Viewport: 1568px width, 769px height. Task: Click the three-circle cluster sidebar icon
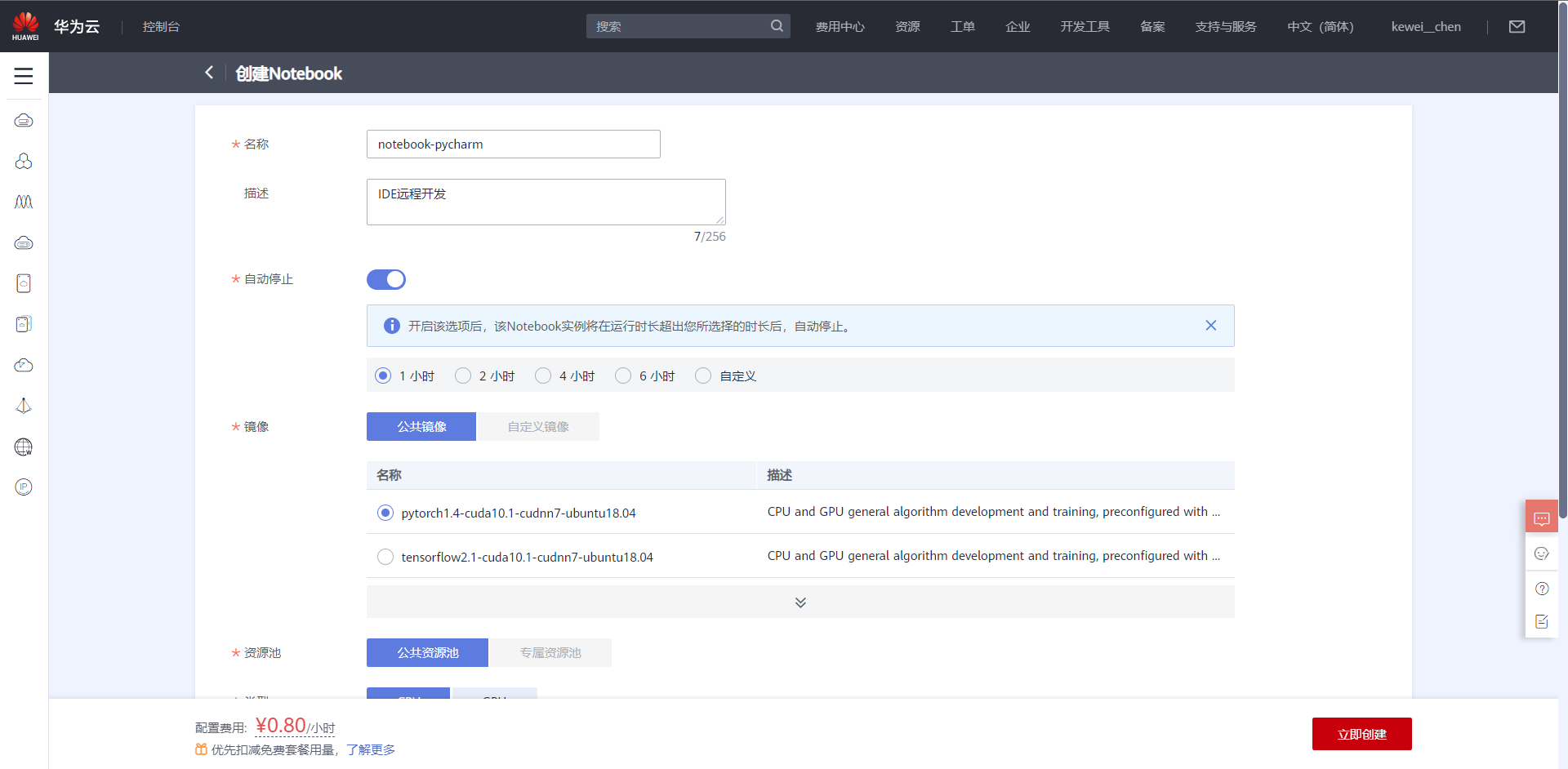click(x=24, y=162)
